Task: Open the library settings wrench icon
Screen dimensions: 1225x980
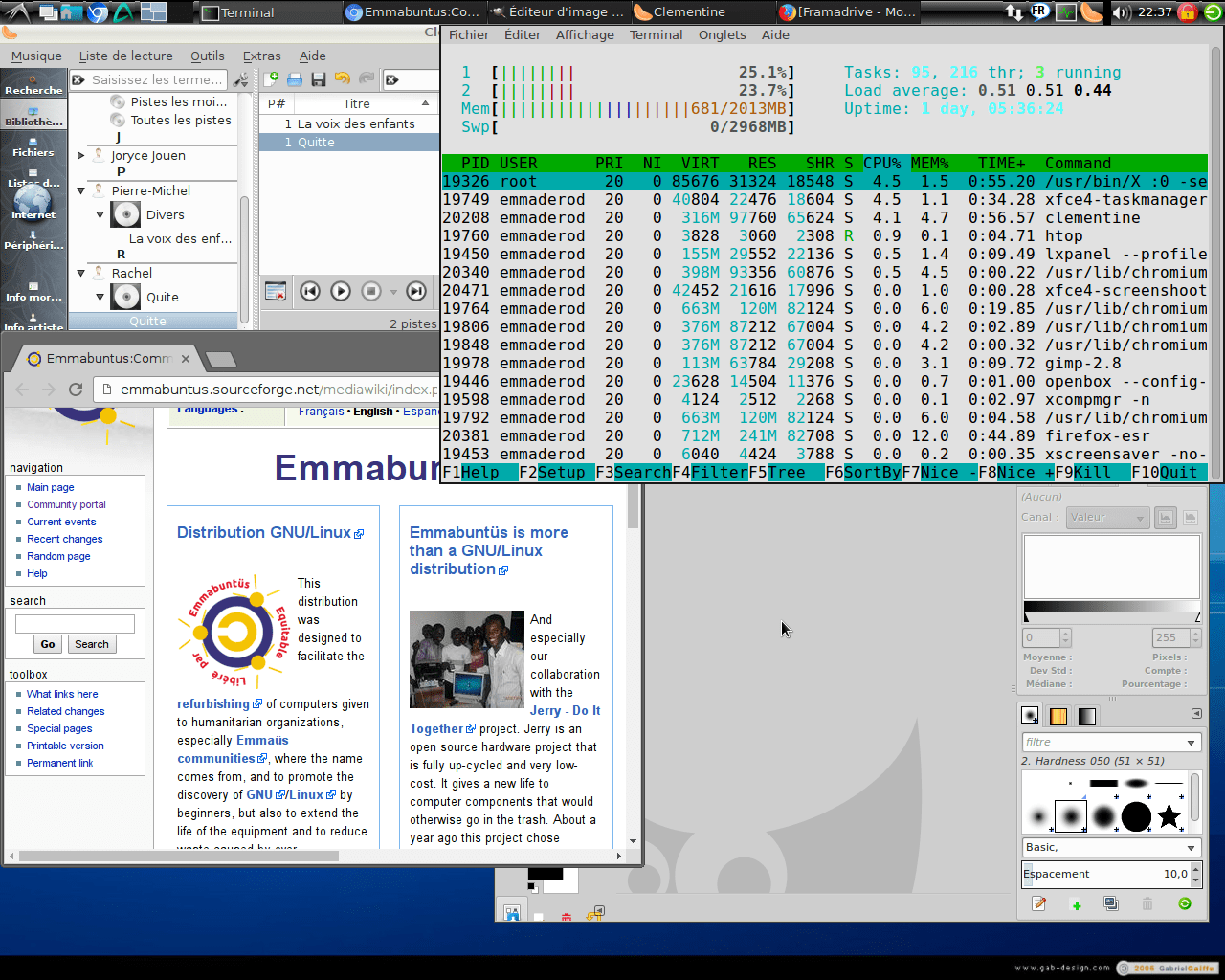Action: point(241,79)
